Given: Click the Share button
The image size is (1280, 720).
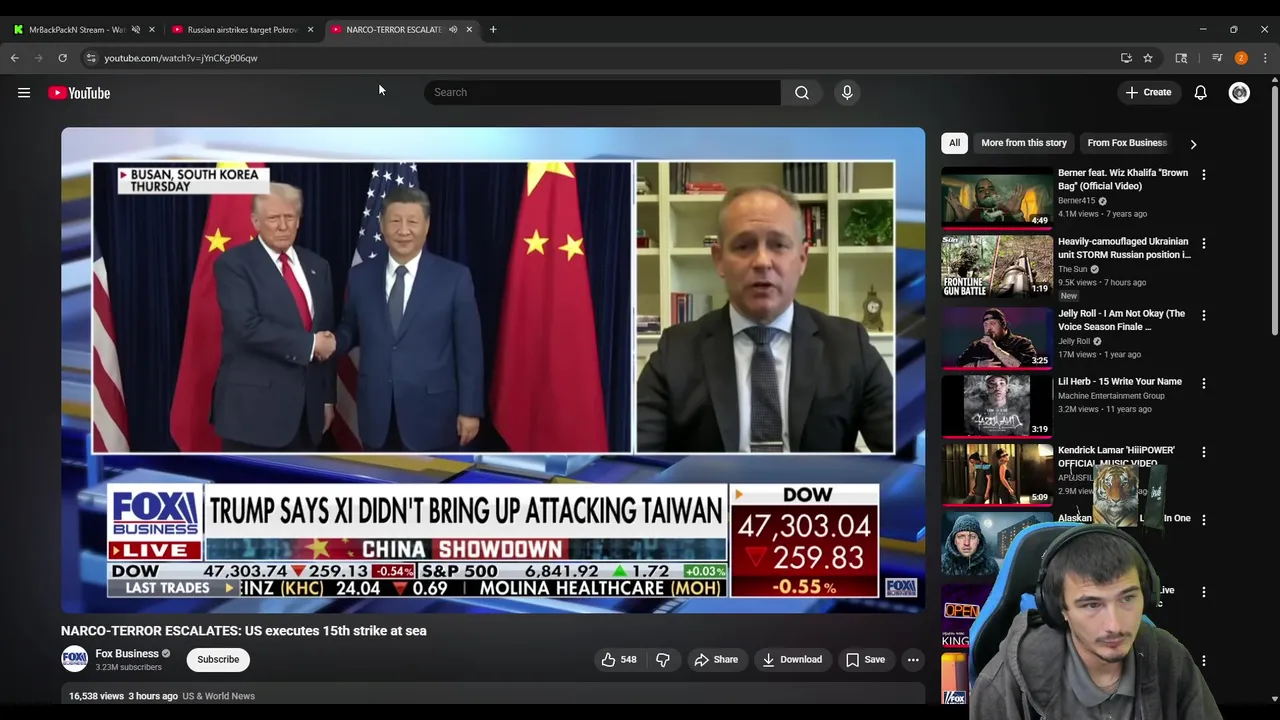Looking at the screenshot, I should pos(716,659).
